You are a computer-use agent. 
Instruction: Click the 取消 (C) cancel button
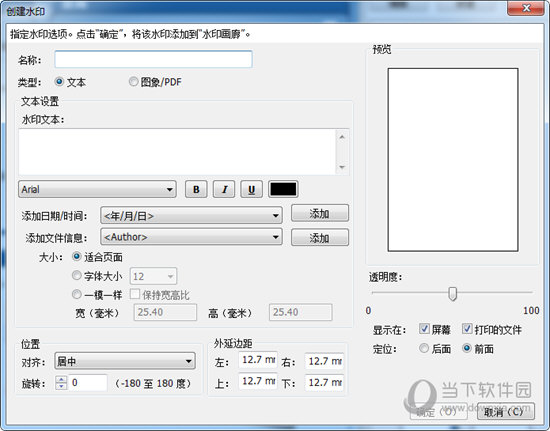pyautogui.click(x=506, y=411)
